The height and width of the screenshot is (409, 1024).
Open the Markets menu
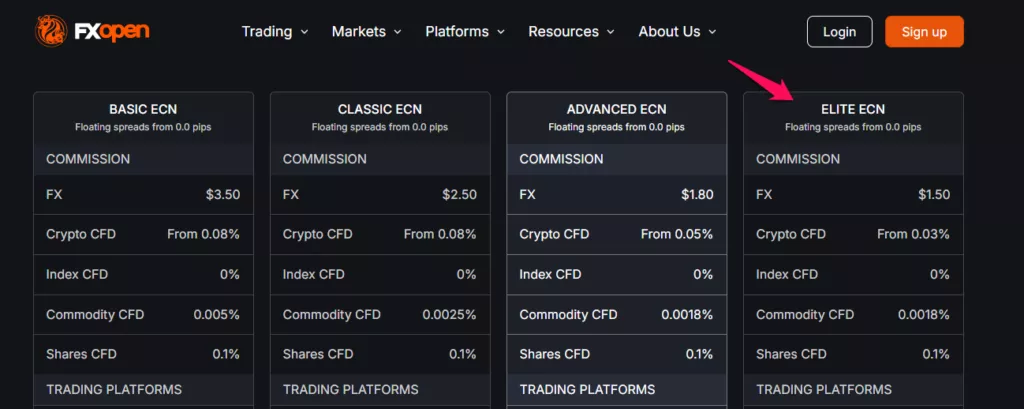coord(359,31)
